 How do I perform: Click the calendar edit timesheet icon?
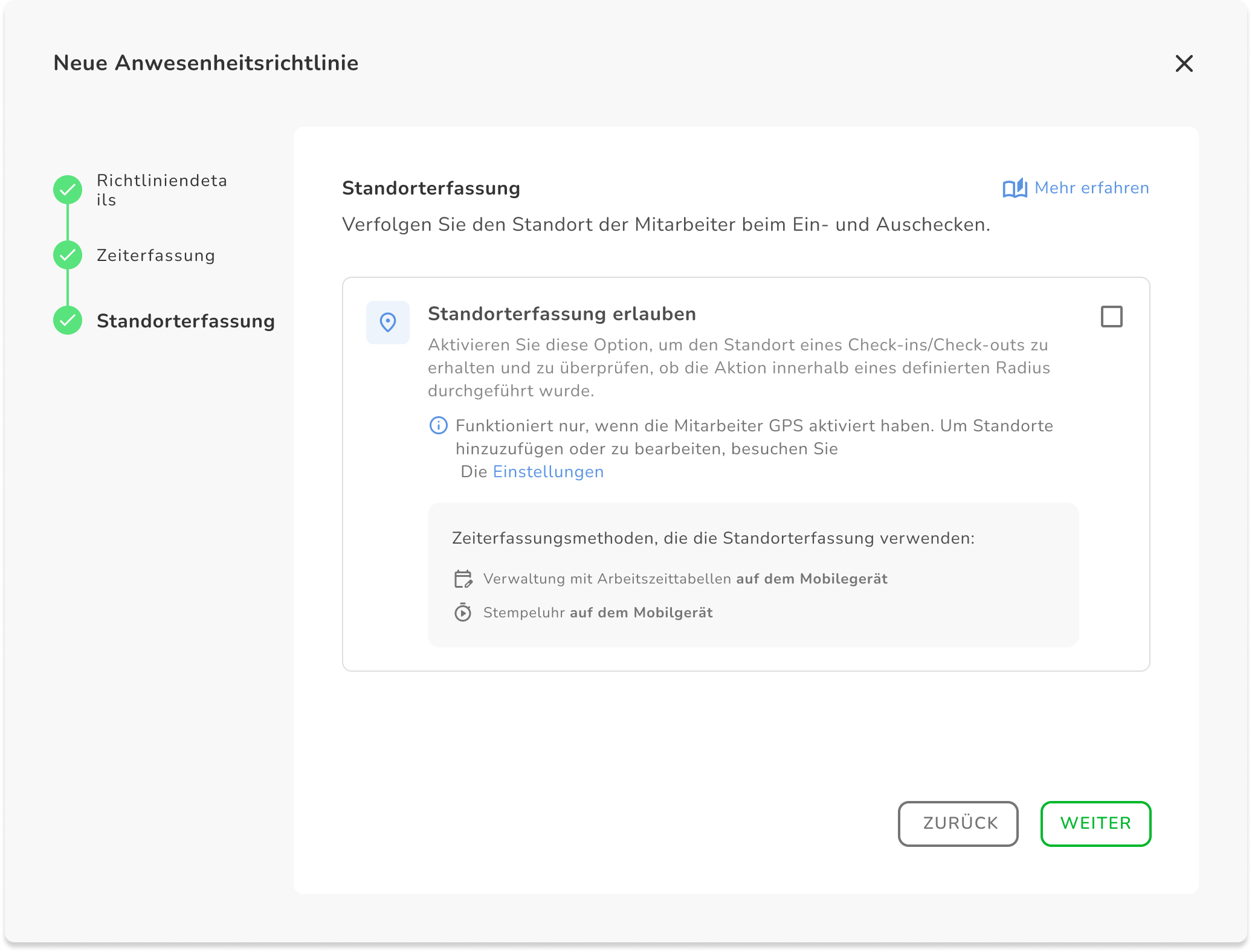pyautogui.click(x=463, y=579)
